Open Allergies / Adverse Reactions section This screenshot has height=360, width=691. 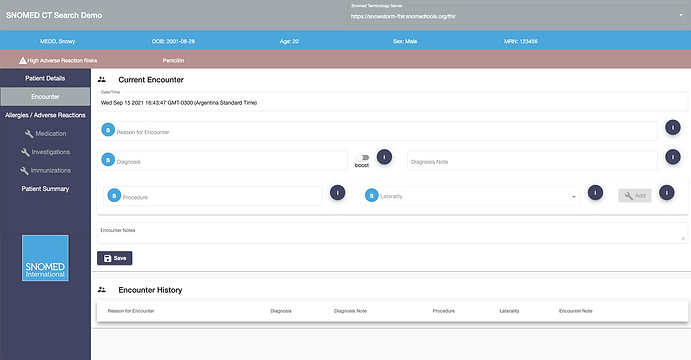click(45, 115)
